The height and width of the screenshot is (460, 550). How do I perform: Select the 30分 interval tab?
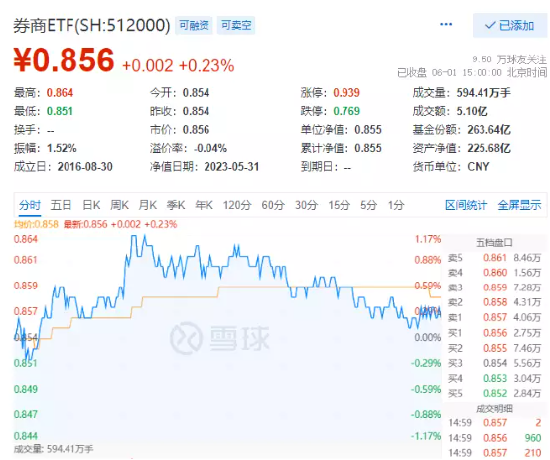[x=306, y=205]
